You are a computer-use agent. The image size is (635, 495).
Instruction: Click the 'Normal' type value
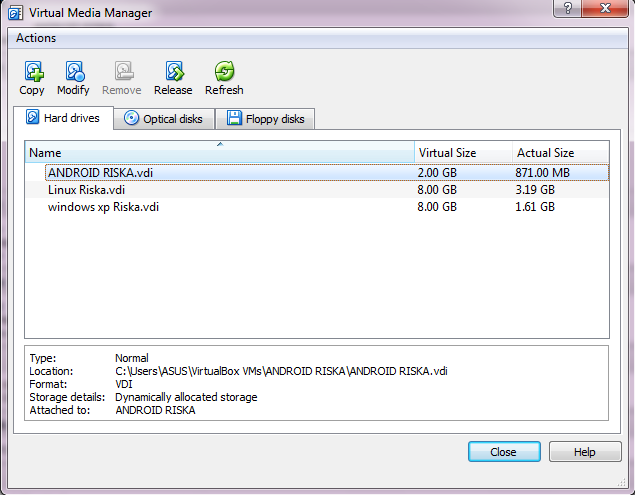pyautogui.click(x=132, y=358)
